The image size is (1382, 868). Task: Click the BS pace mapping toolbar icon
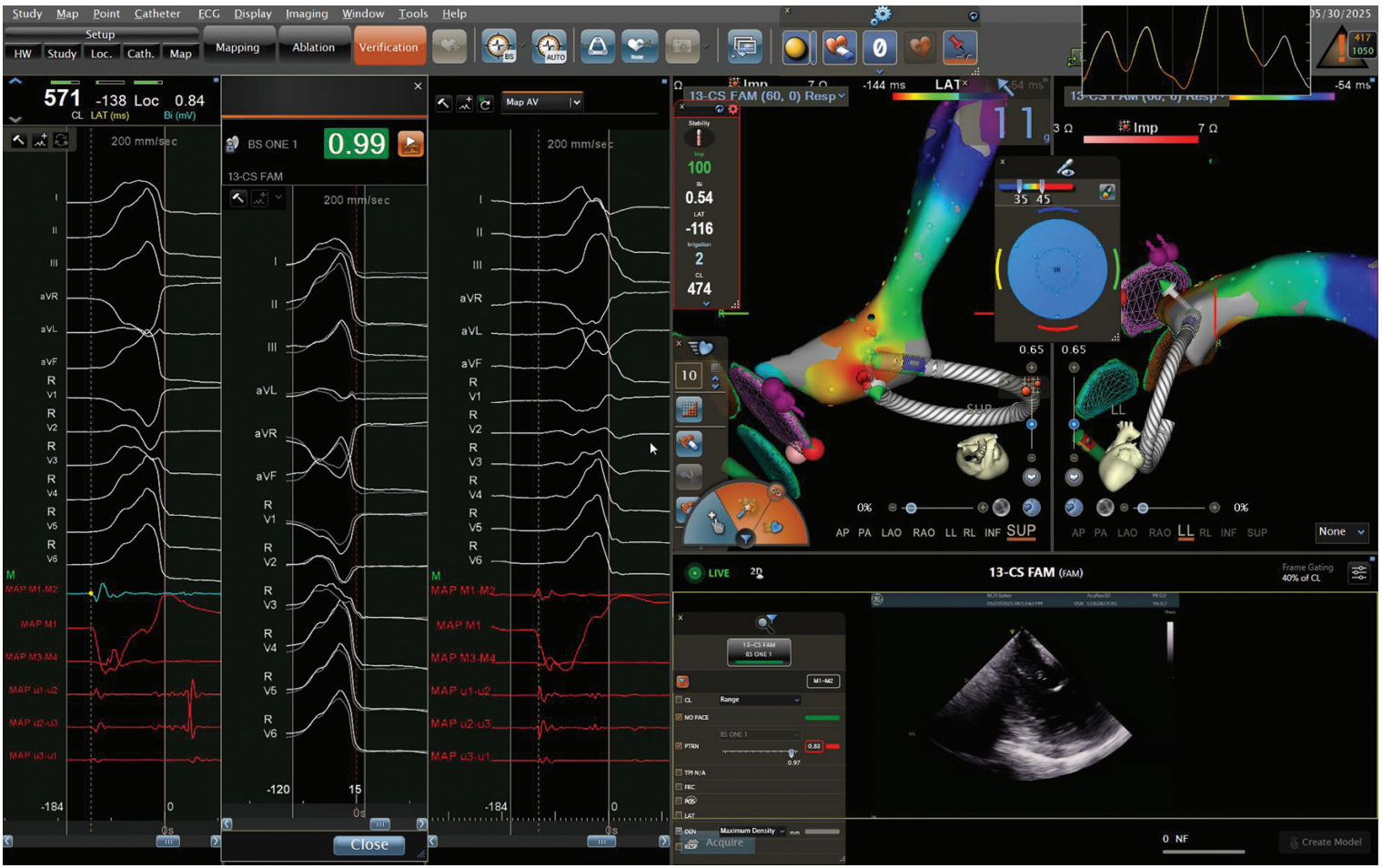click(x=499, y=46)
